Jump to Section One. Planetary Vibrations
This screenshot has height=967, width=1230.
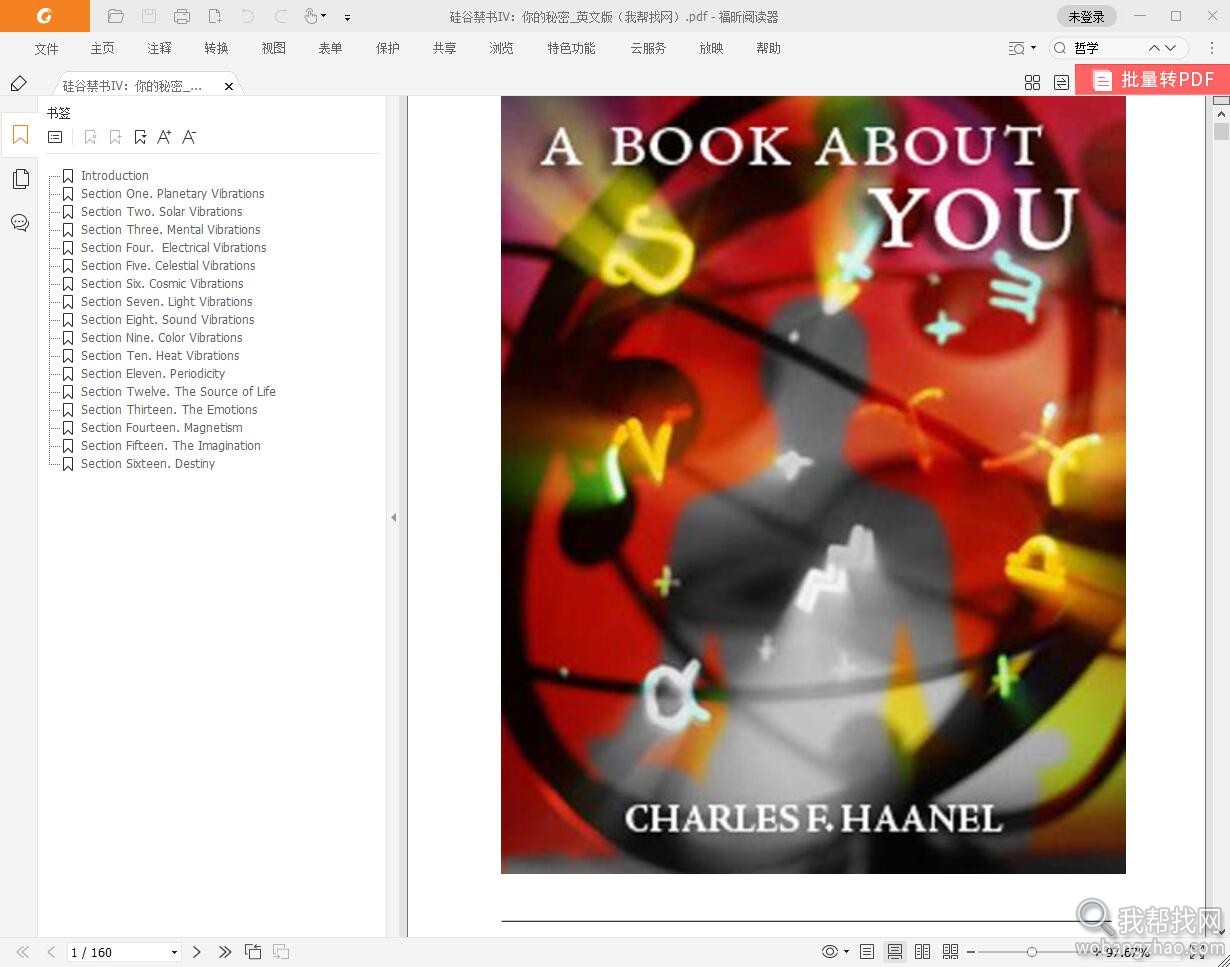tap(172, 193)
